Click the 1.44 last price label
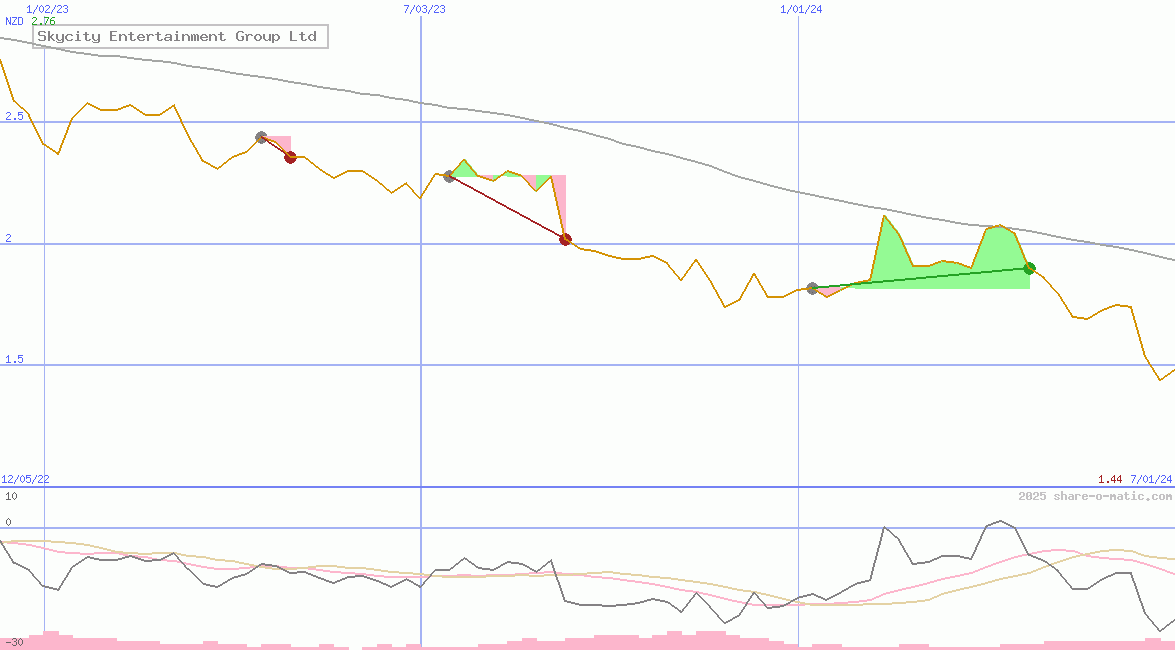Screen dimensions: 1175x650 tap(1109, 480)
